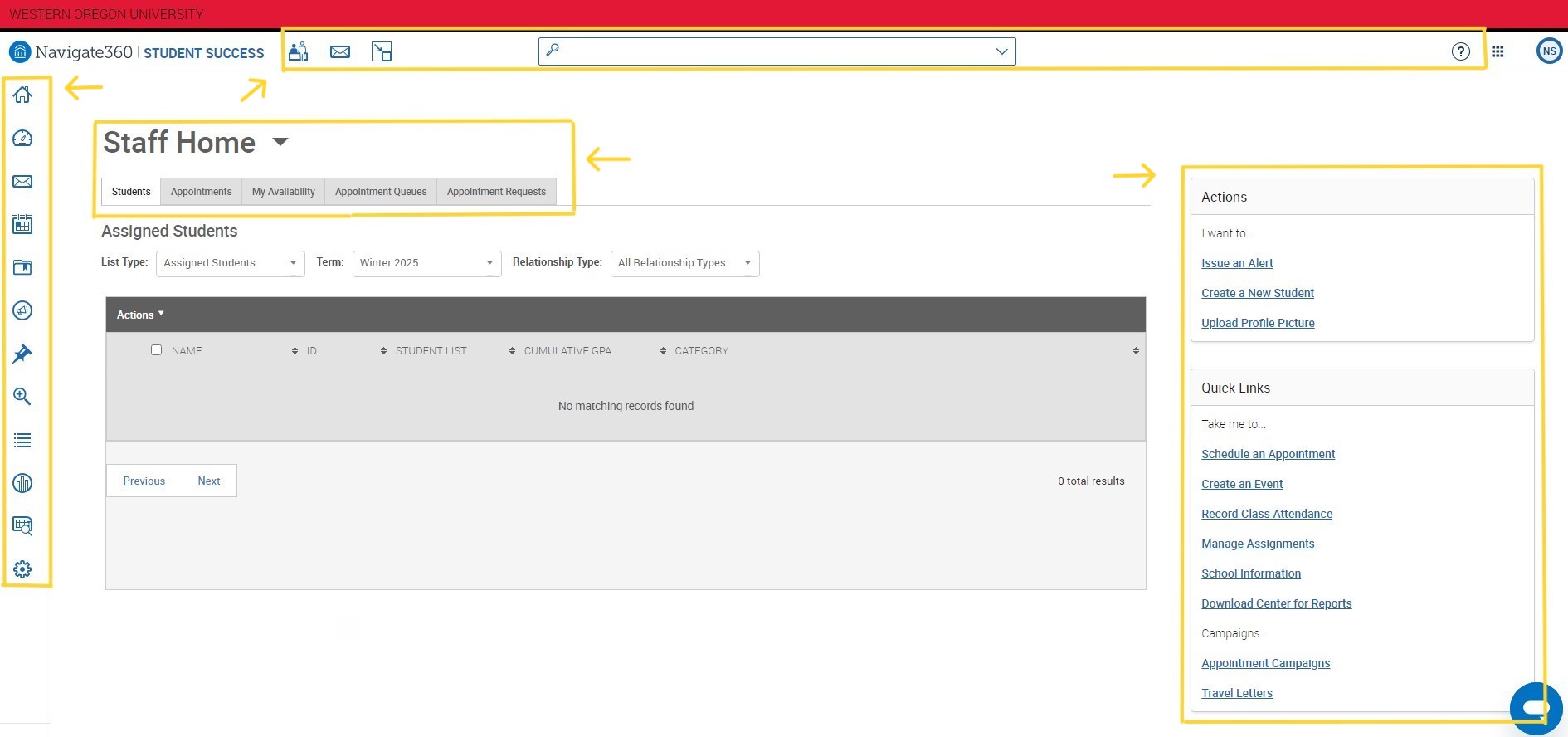The height and width of the screenshot is (737, 1568).
Task: Open the envelope Conversations icon in left sidebar
Action: point(22,181)
